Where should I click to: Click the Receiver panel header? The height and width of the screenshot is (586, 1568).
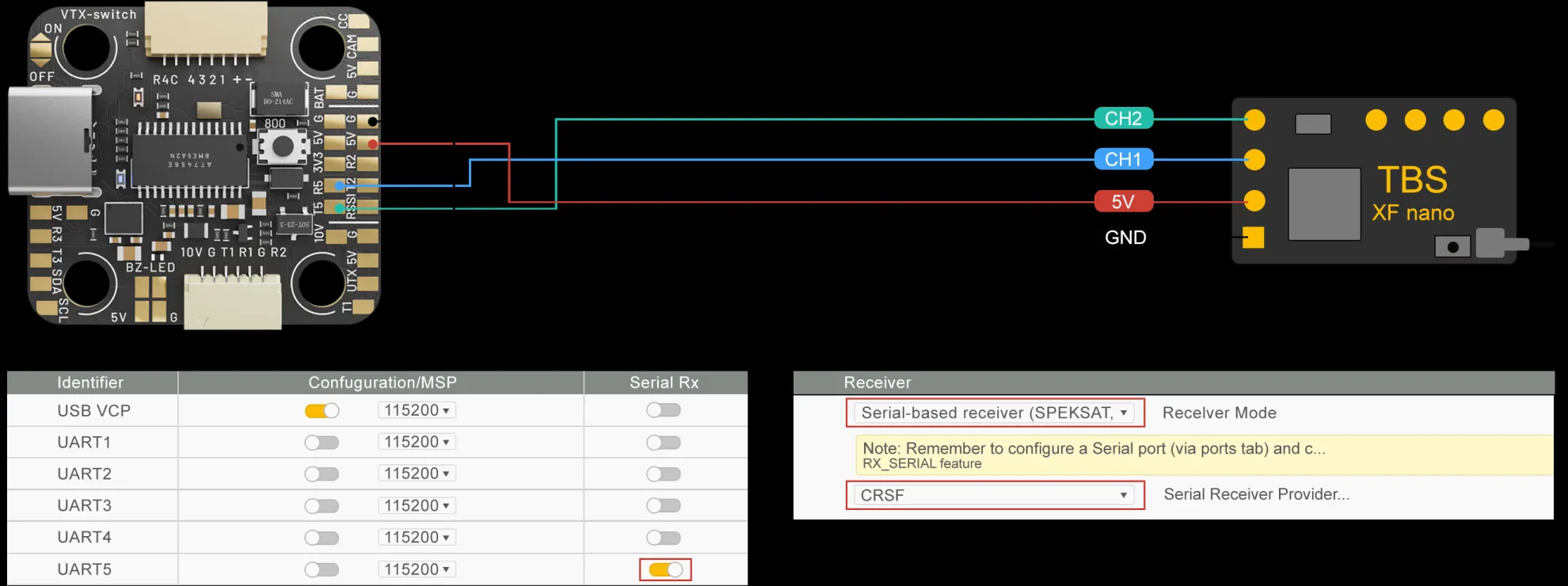(877, 382)
